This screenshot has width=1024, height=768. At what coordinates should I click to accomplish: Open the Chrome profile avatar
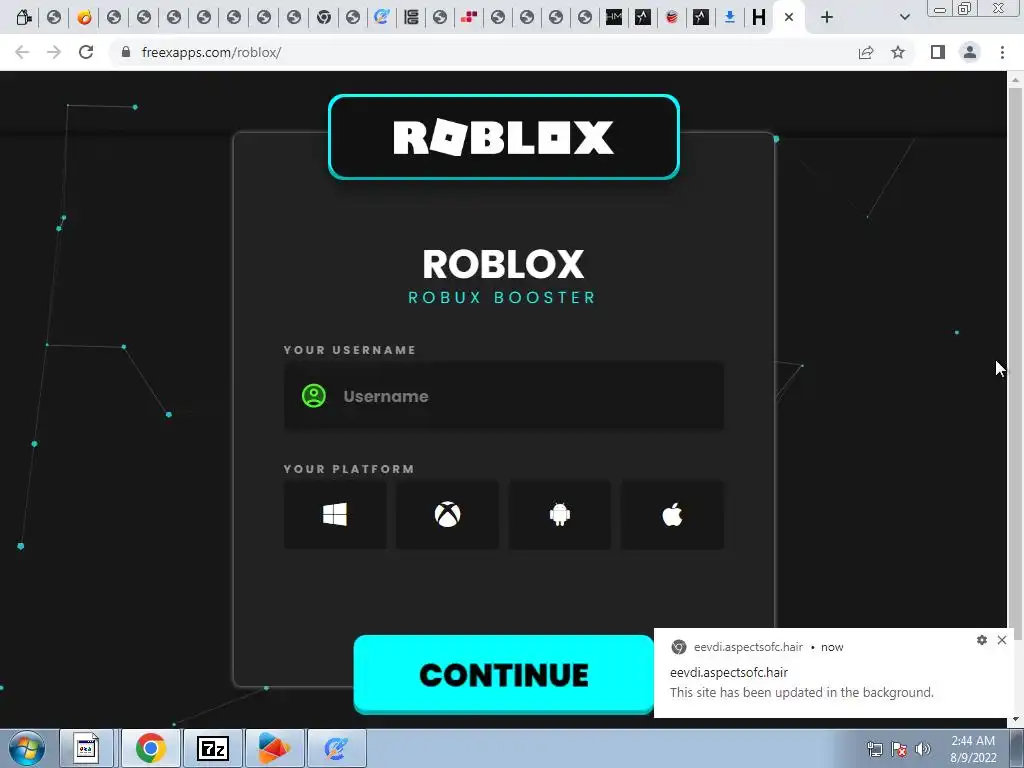(x=970, y=52)
